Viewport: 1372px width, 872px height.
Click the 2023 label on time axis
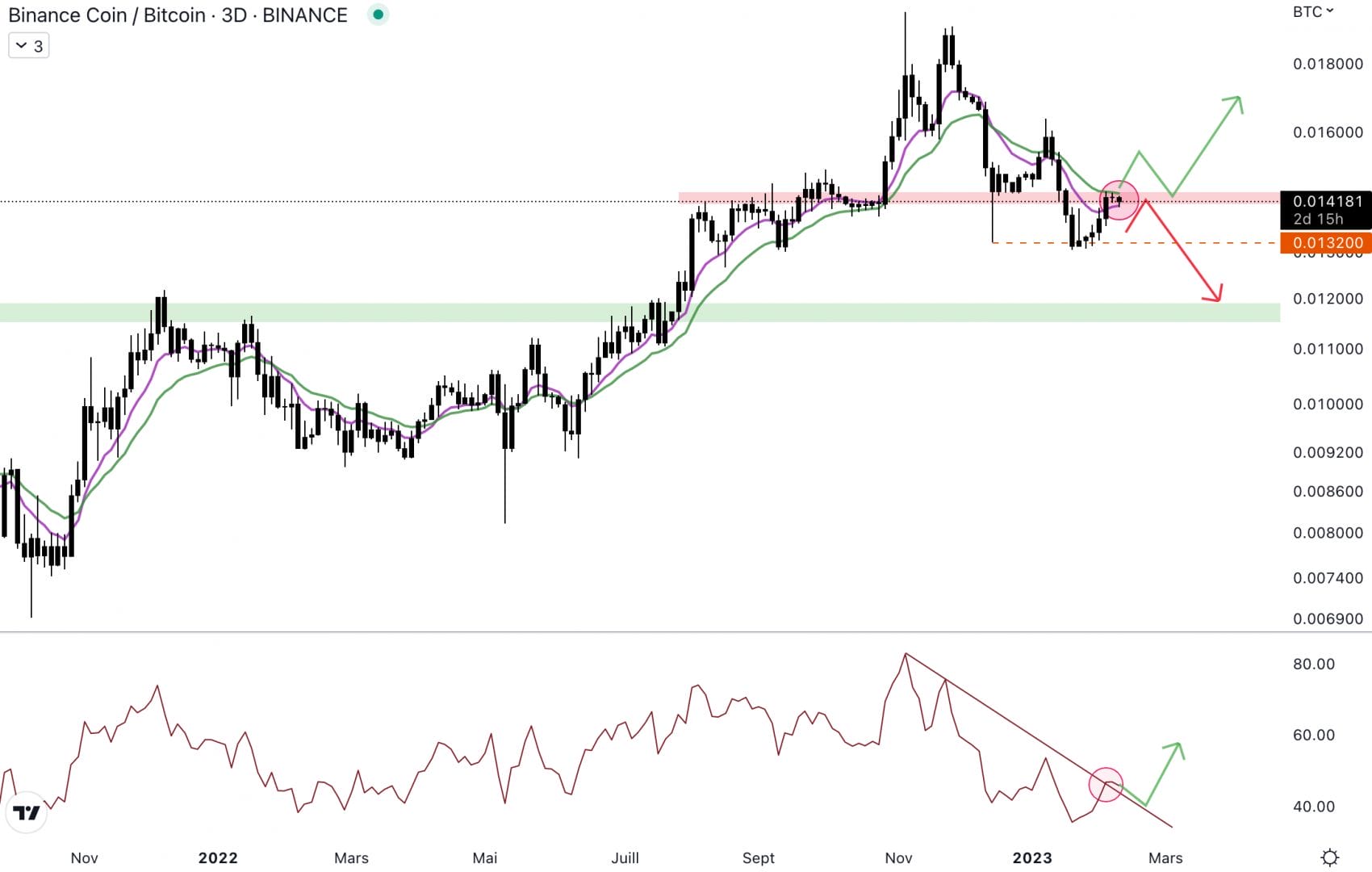click(x=1032, y=857)
